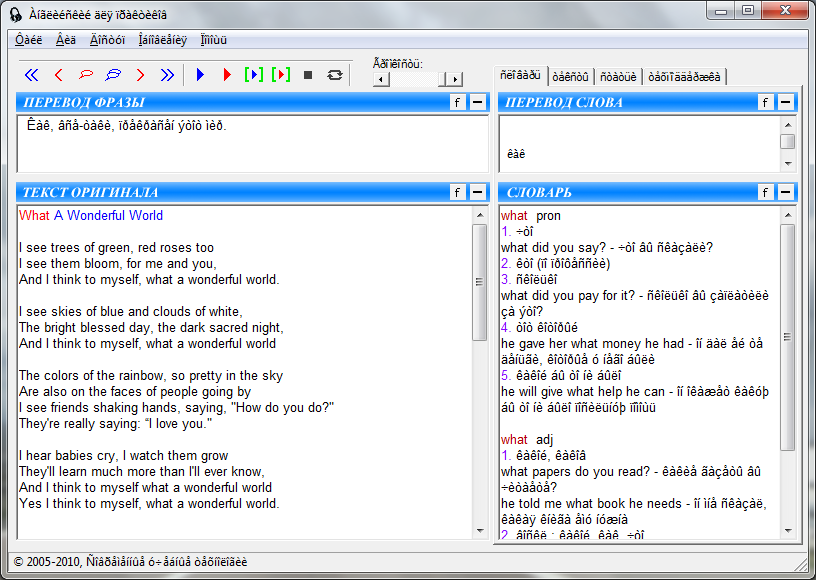The image size is (819, 580).
Task: Click line 'They'll learn much more than I'll ever know,'
Action: (142, 472)
